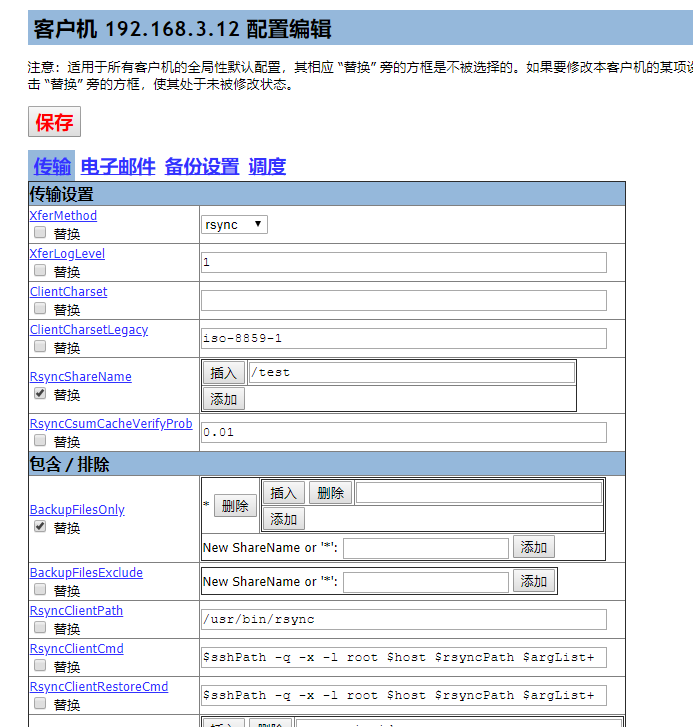Check the XferLogLevel 替换 checkbox
This screenshot has height=727, width=693.
[x=40, y=270]
